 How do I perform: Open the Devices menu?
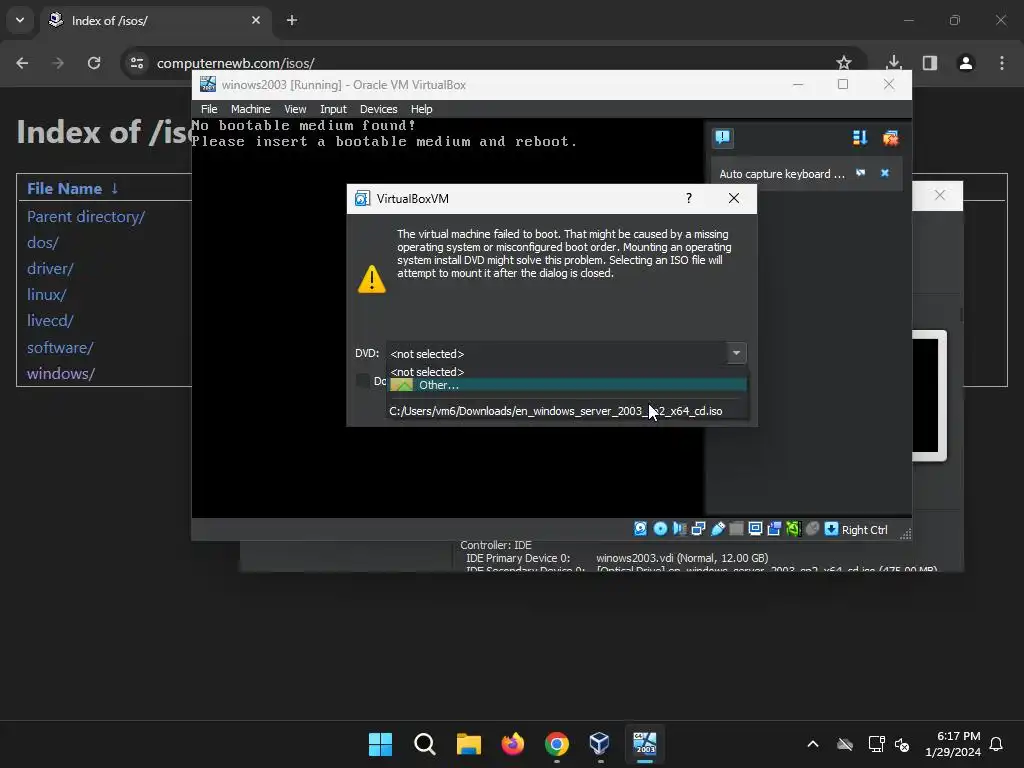coord(378,109)
